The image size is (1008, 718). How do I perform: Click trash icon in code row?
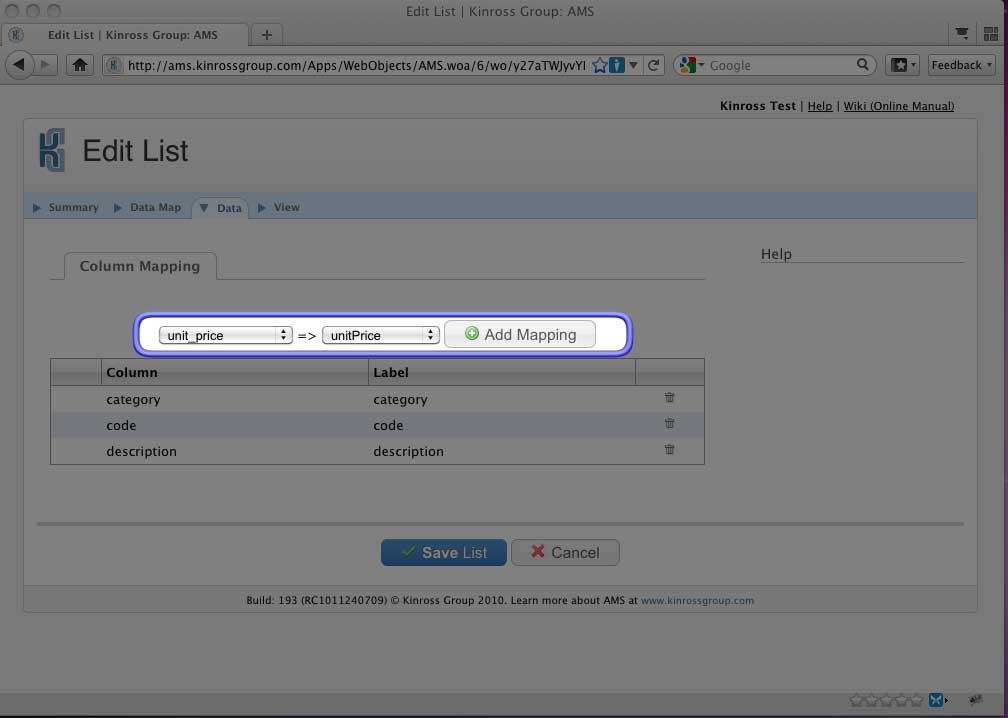tap(669, 424)
